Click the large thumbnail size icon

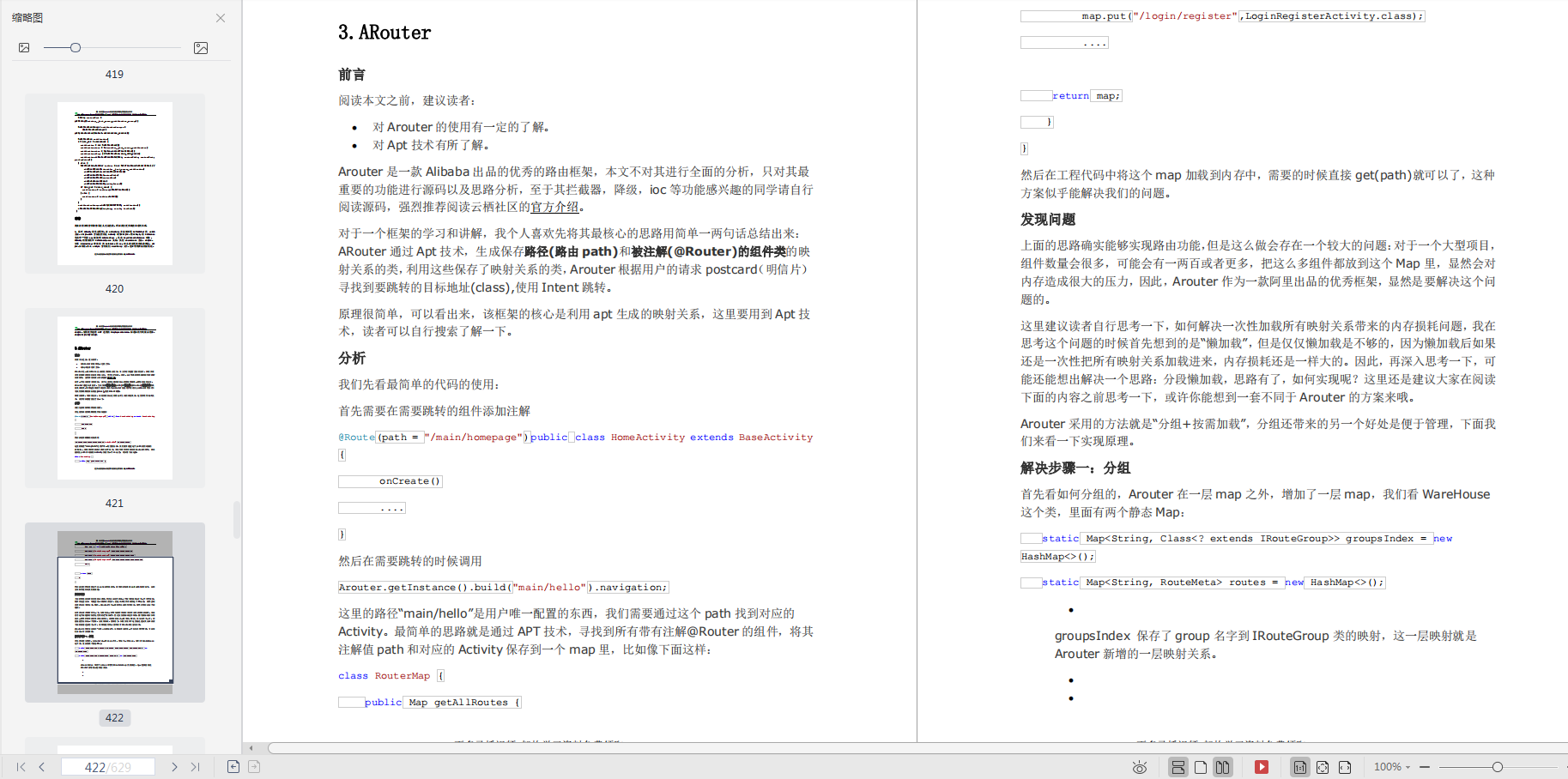(x=201, y=48)
